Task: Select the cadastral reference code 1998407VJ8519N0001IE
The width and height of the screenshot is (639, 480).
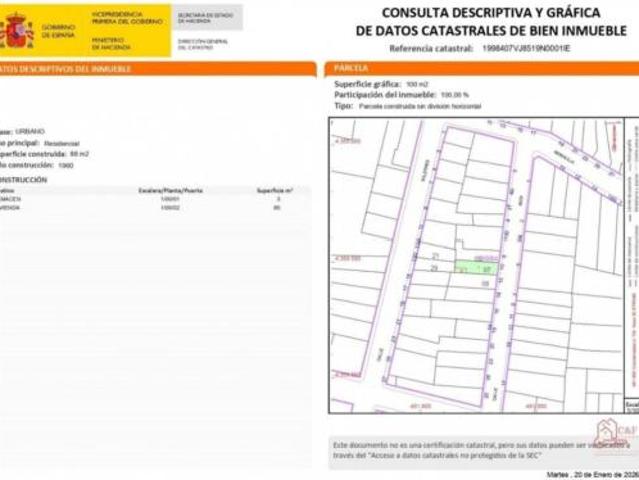Action: (526, 48)
